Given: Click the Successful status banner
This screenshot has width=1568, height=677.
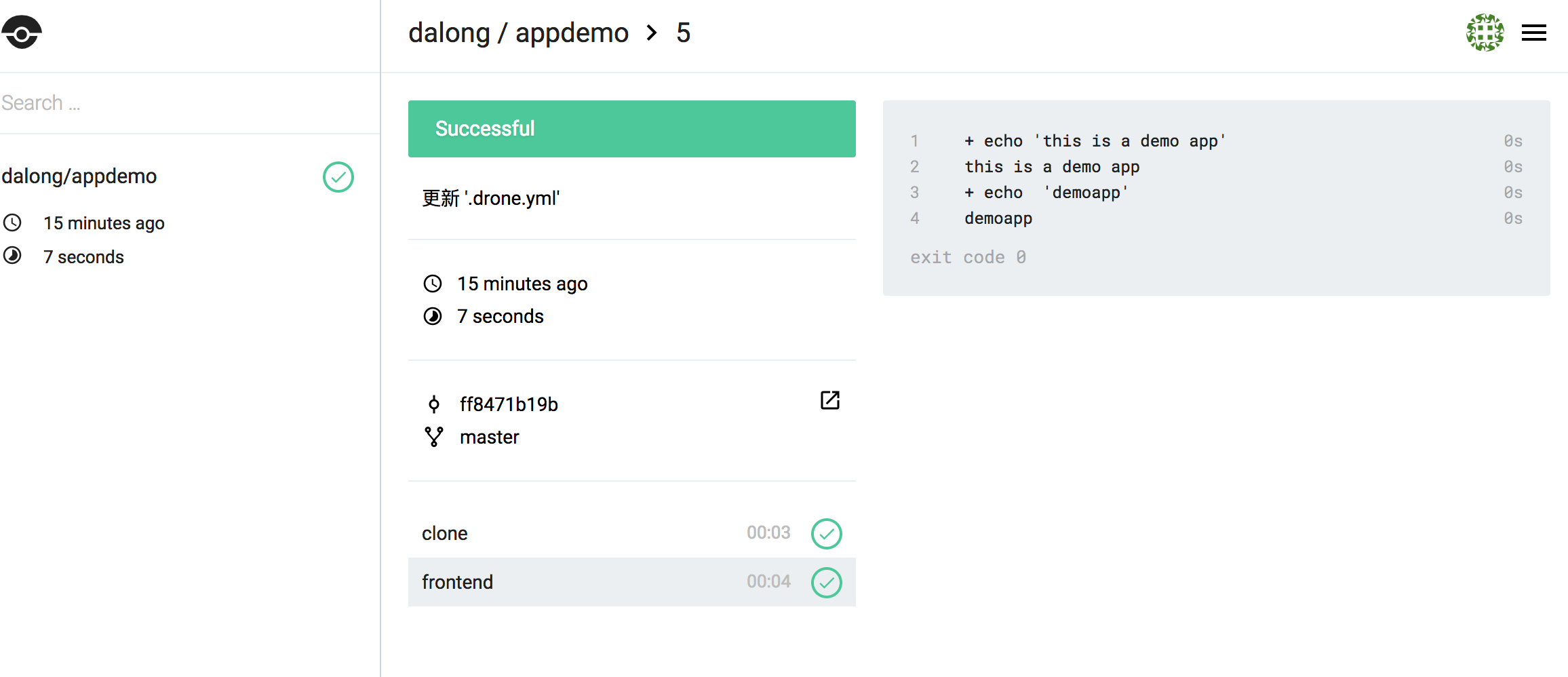Looking at the screenshot, I should click(631, 129).
